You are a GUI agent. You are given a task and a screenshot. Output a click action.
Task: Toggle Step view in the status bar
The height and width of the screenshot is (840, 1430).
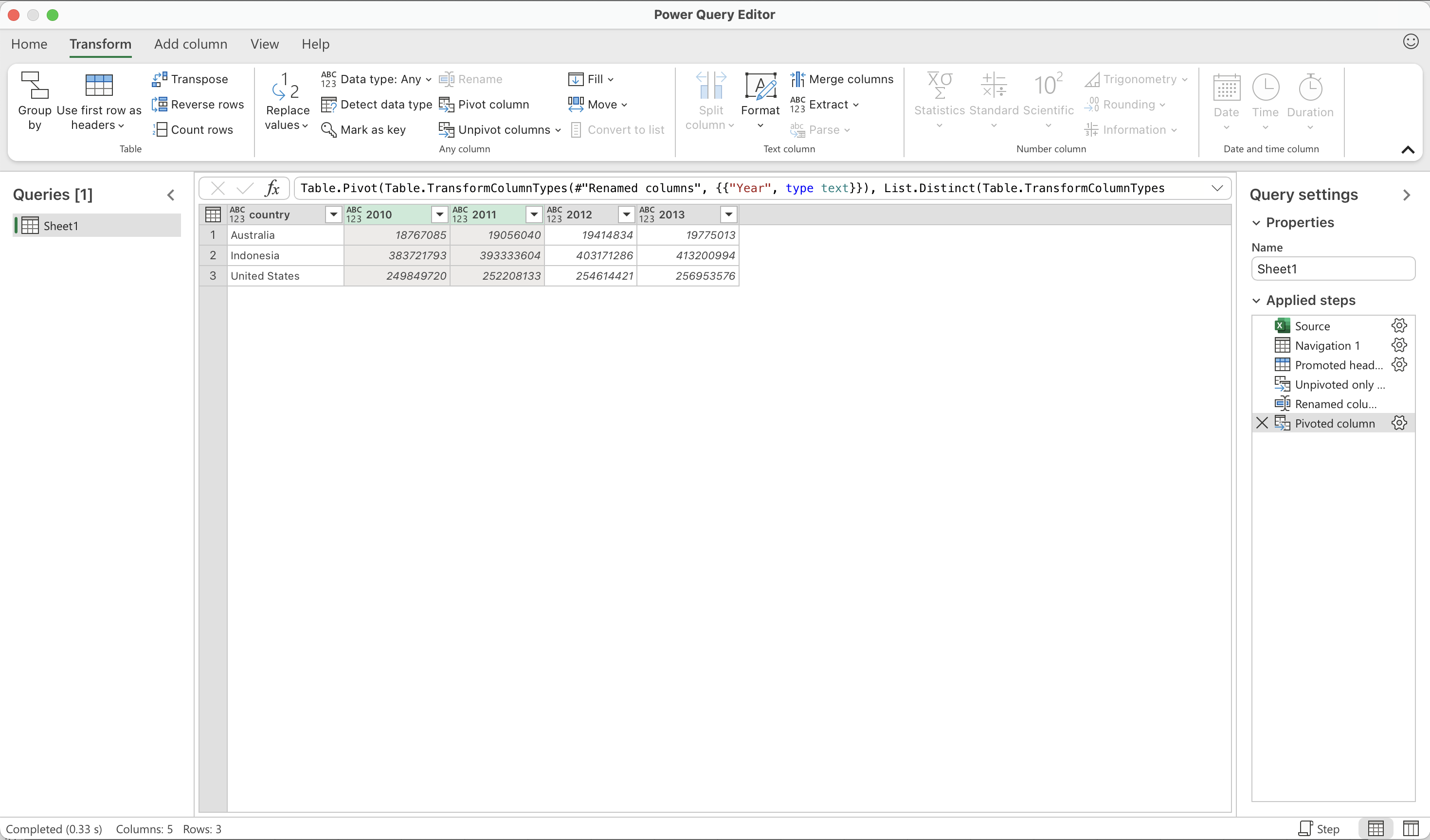[1319, 829]
